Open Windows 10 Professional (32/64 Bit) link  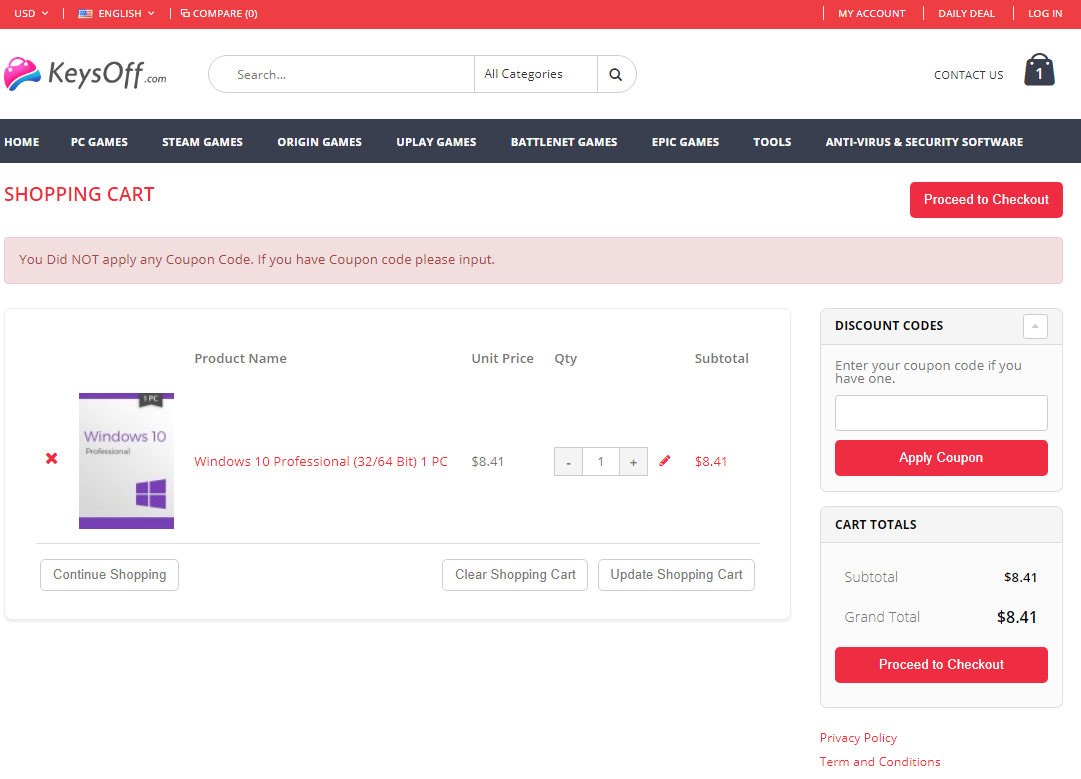click(x=321, y=462)
